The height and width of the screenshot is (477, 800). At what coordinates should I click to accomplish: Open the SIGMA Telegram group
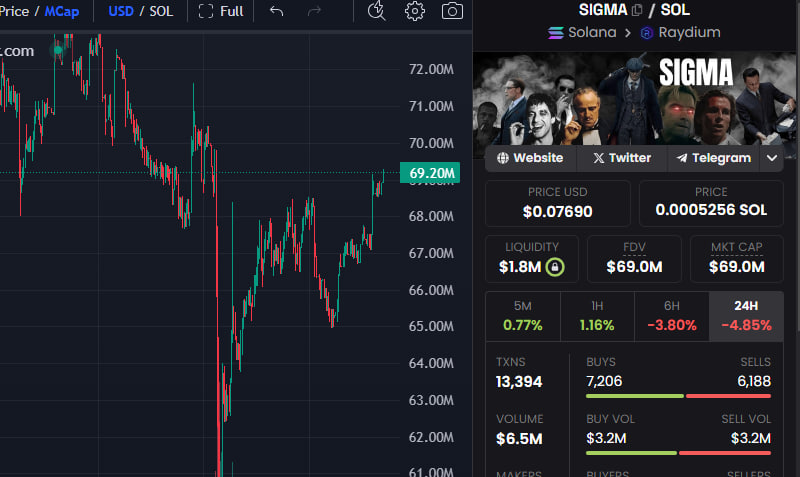[x=713, y=158]
